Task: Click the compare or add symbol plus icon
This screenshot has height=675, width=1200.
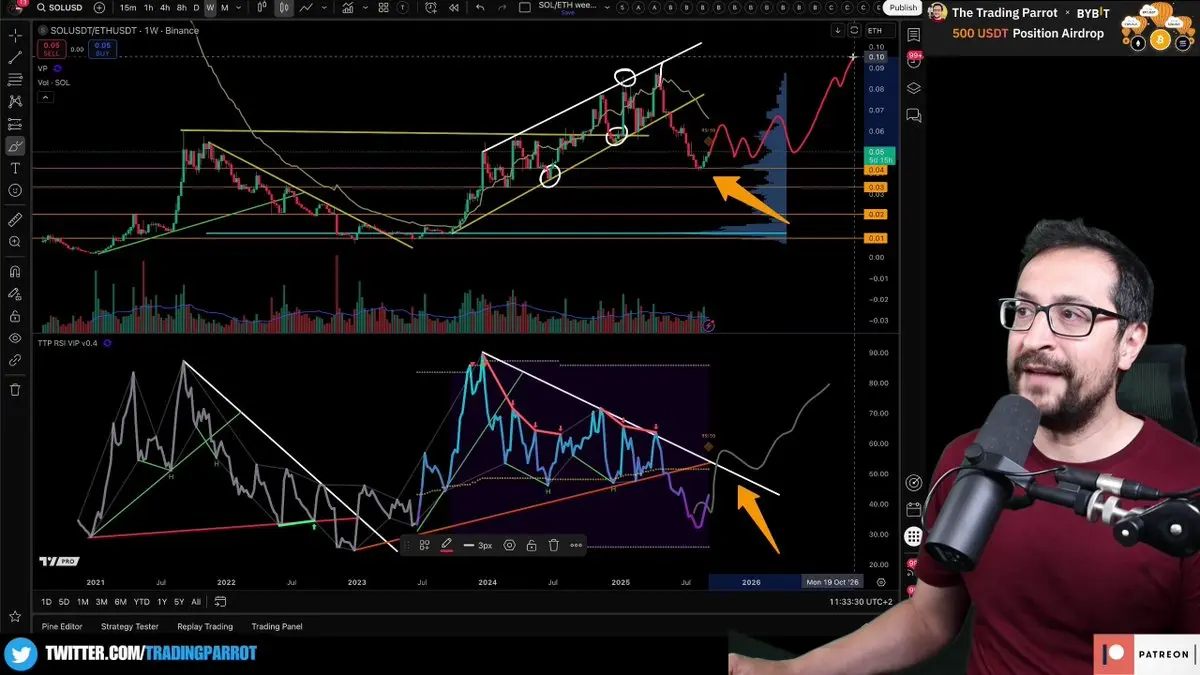Action: pyautogui.click(x=99, y=8)
